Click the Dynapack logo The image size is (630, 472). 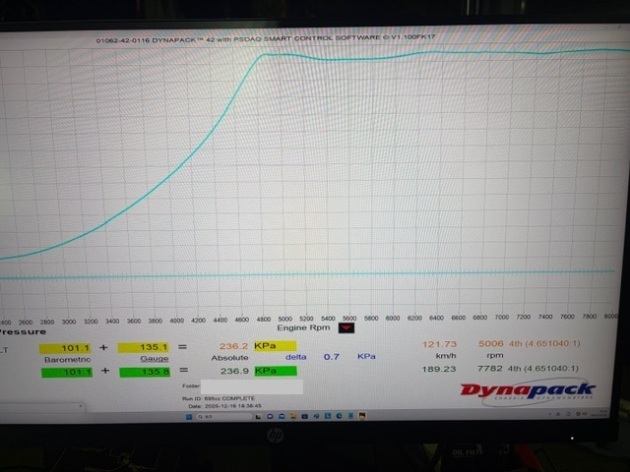click(543, 388)
